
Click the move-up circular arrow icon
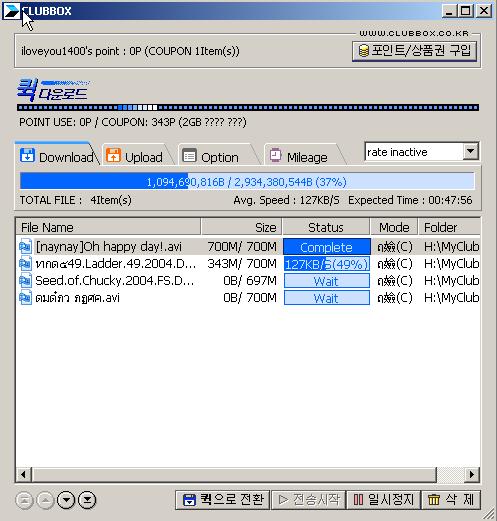[45, 500]
